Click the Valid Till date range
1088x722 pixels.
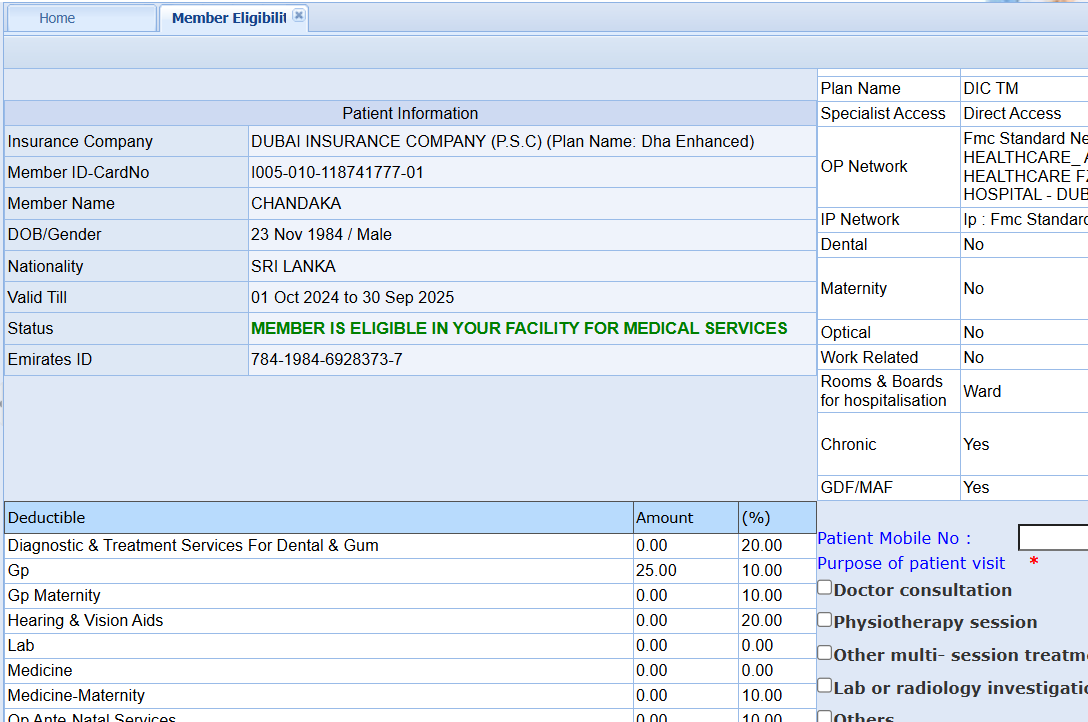pyautogui.click(x=352, y=297)
